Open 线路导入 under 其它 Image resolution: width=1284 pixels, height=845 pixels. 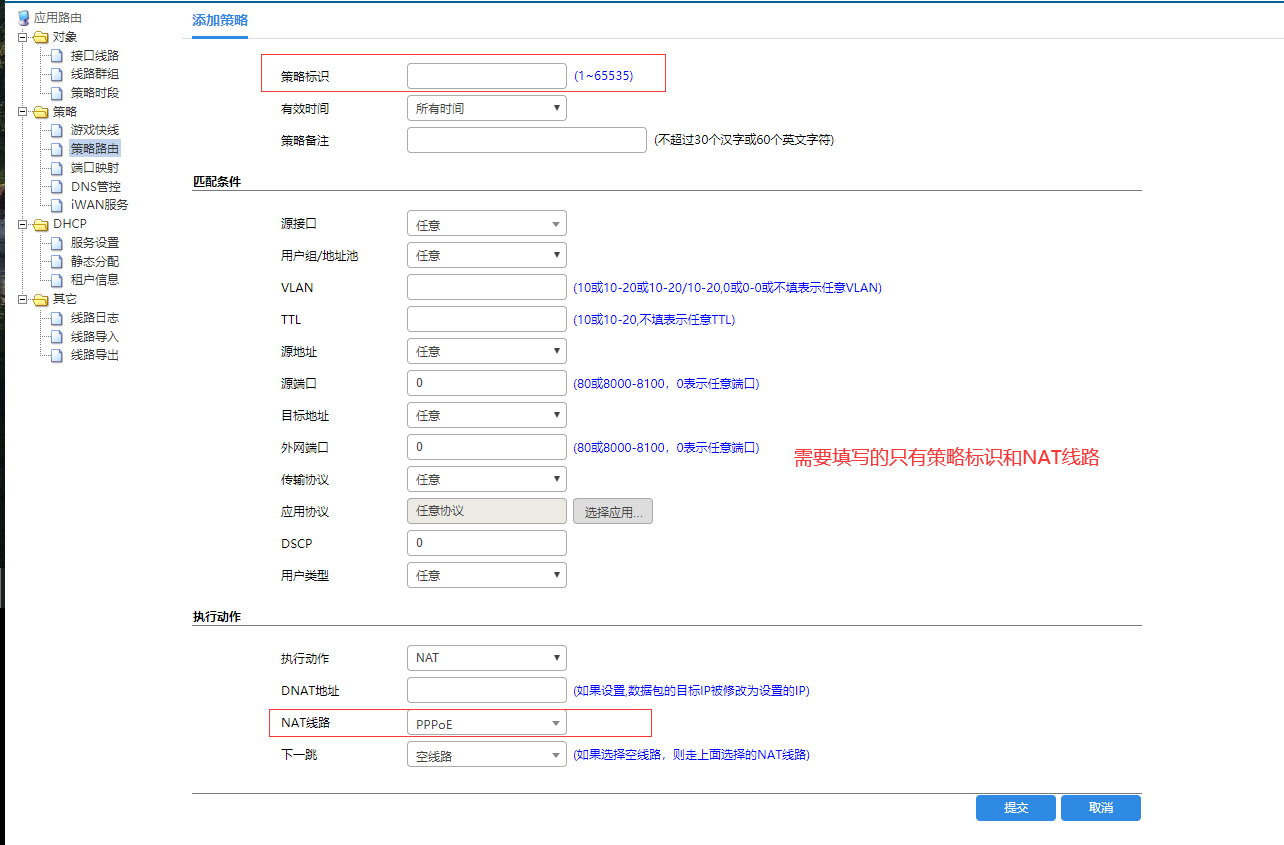[95, 336]
